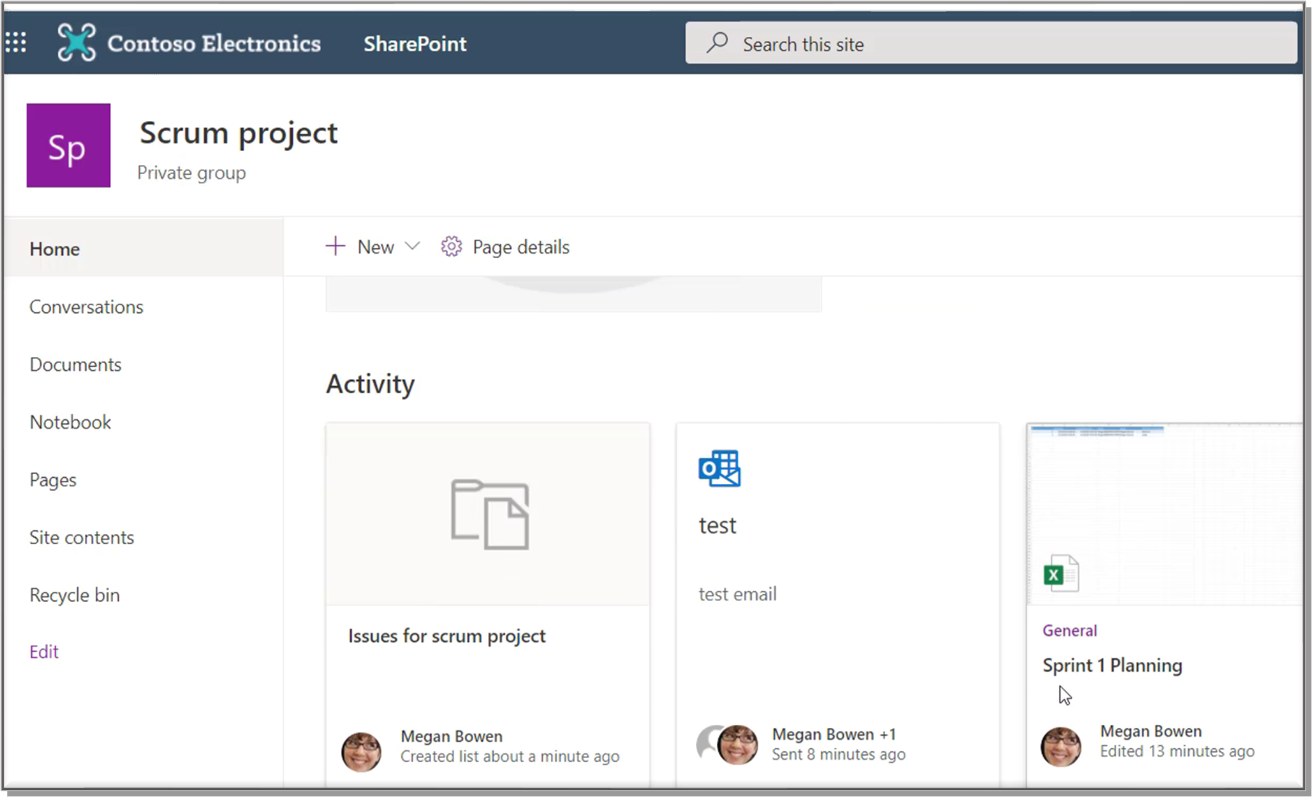1312x797 pixels.
Task: Click the avatar on the test email card
Action: pyautogui.click(x=737, y=745)
